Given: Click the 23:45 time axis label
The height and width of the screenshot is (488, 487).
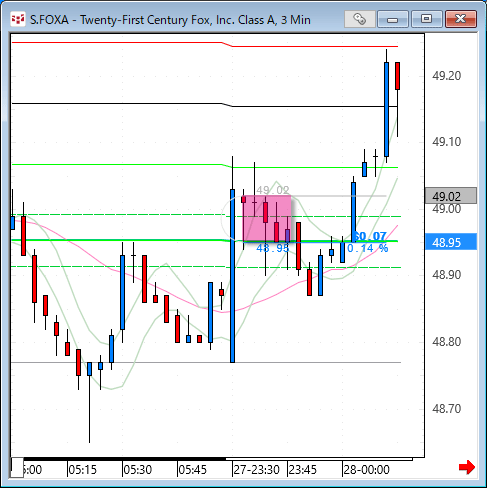Looking at the screenshot, I should pos(302,470).
